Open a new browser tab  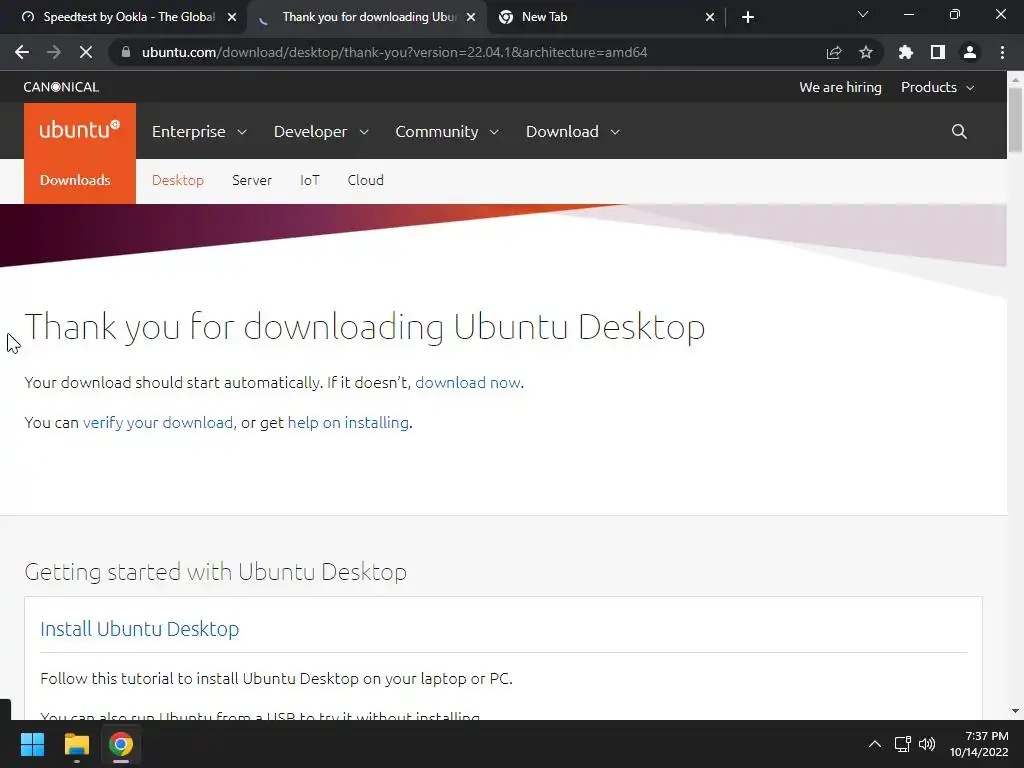tap(748, 17)
